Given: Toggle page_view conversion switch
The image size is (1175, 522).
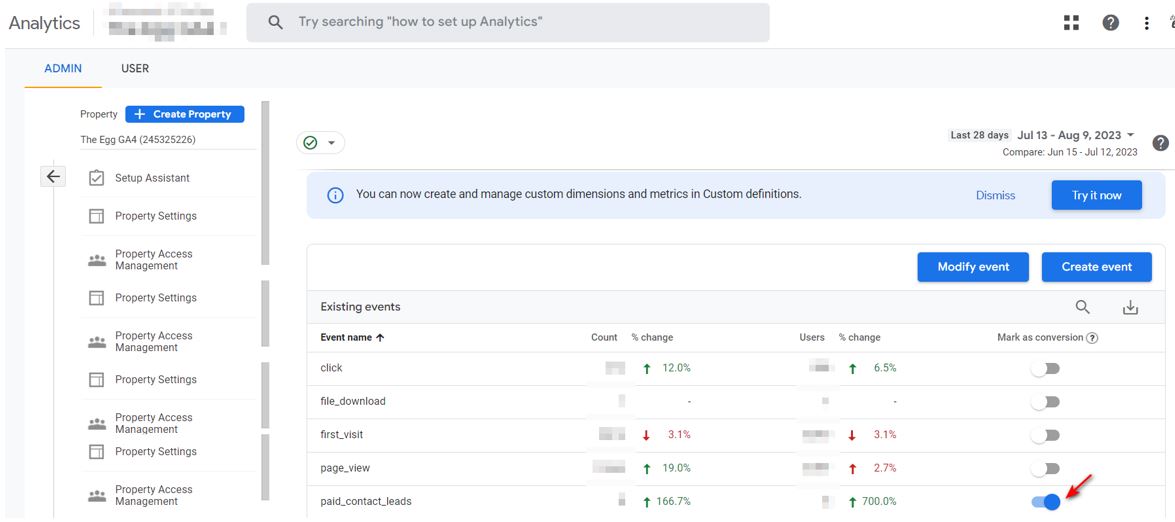Looking at the screenshot, I should click(x=1045, y=469).
